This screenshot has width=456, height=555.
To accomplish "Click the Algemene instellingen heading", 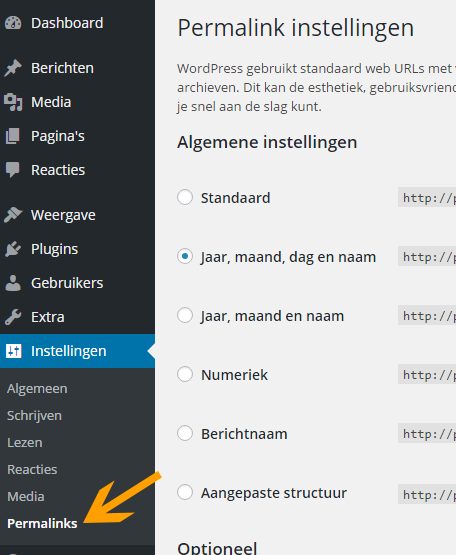I will coord(267,143).
